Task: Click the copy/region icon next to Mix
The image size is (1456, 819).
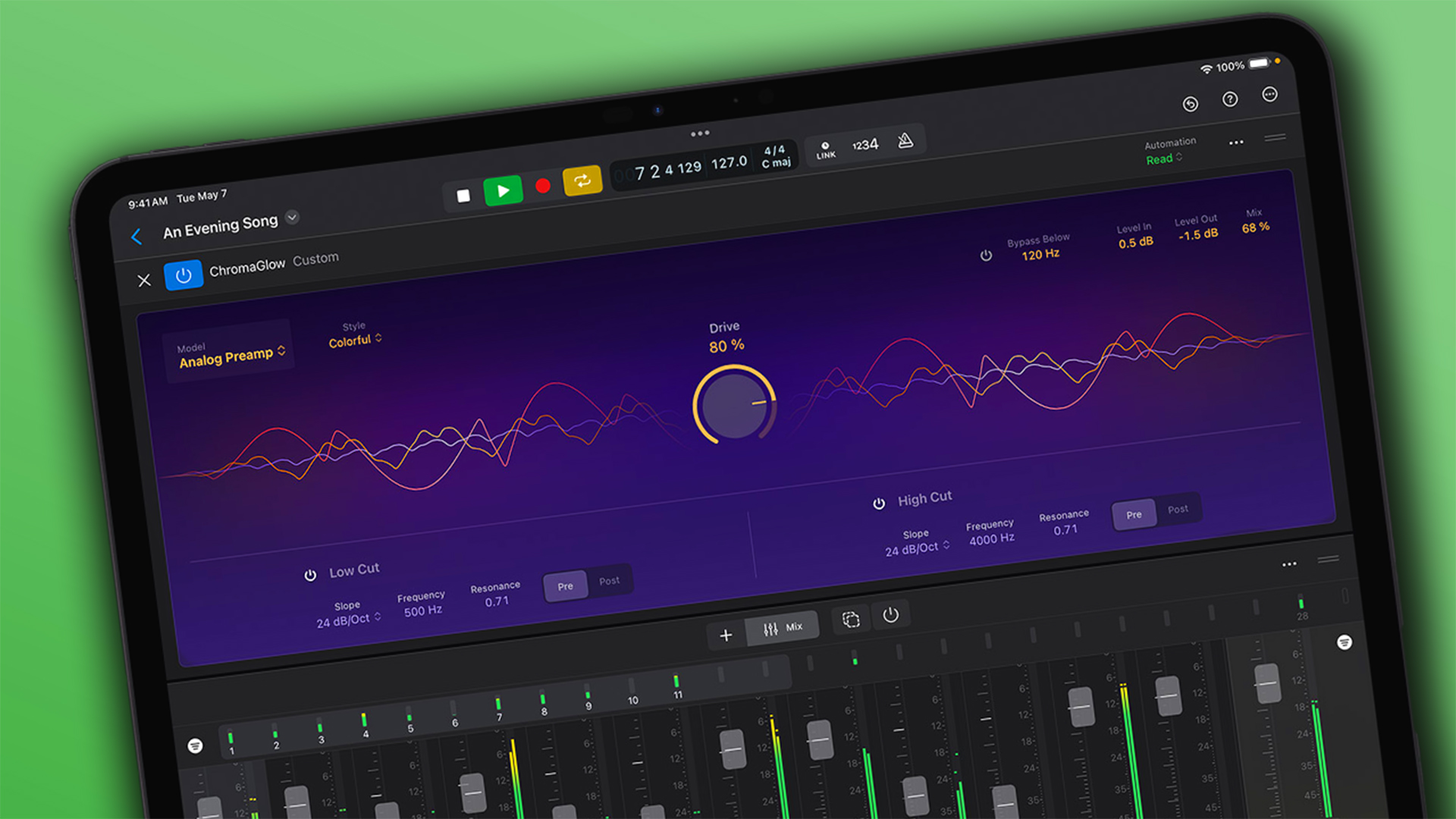Action: pyautogui.click(x=851, y=620)
